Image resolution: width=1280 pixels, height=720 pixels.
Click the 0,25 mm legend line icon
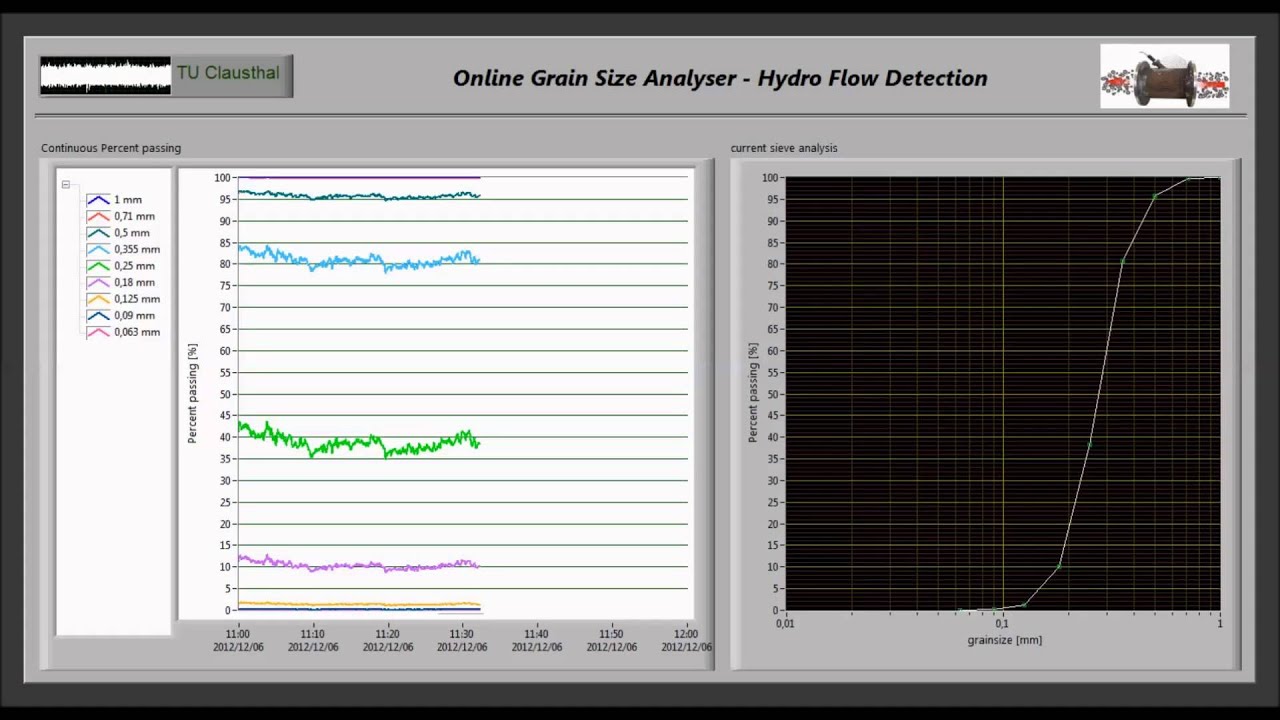98,266
